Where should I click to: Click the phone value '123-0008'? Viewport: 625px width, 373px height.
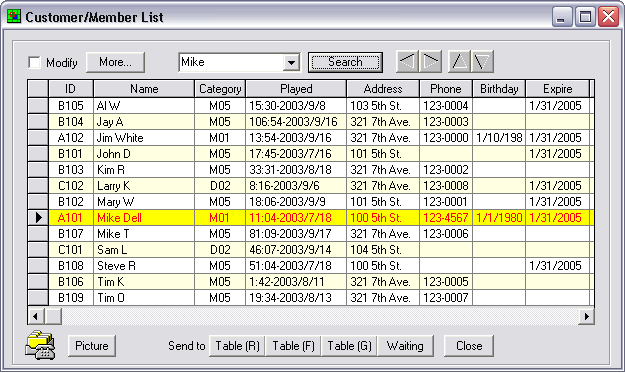pos(446,186)
